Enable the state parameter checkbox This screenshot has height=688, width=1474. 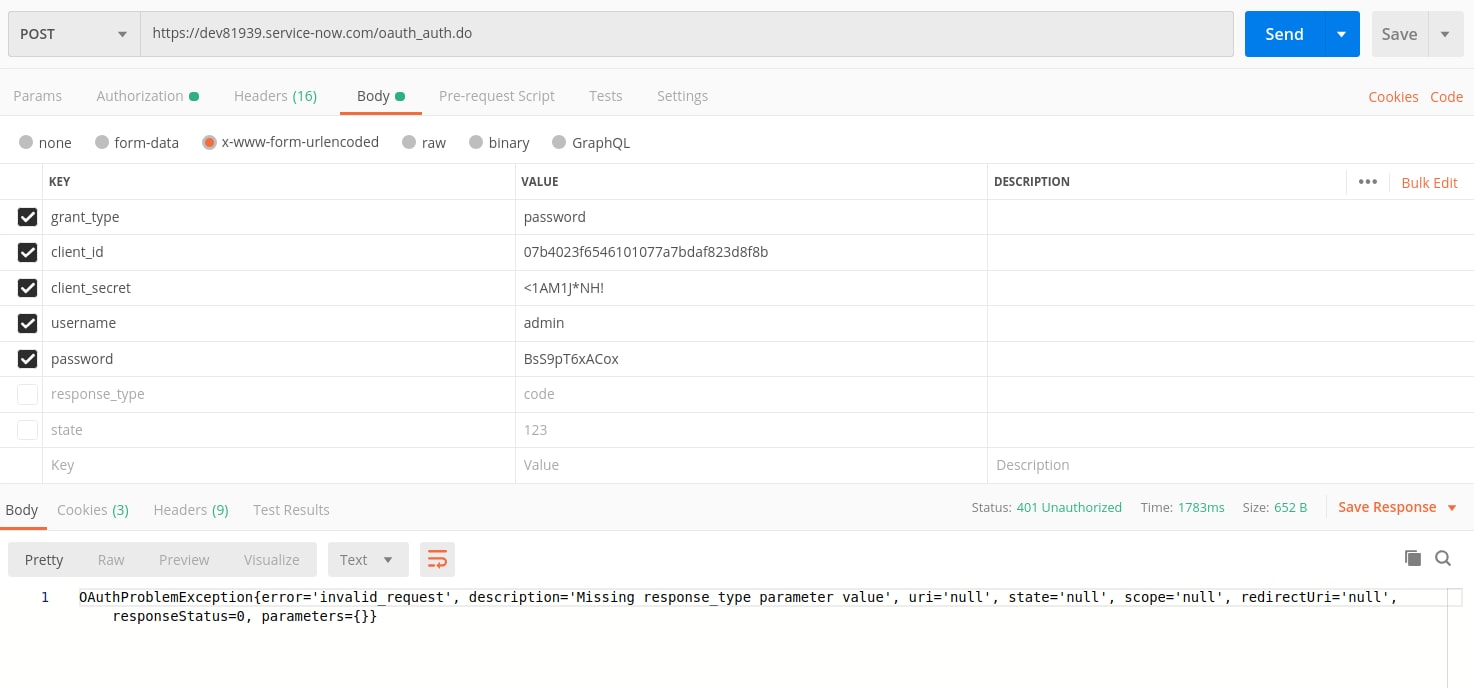(x=27, y=429)
